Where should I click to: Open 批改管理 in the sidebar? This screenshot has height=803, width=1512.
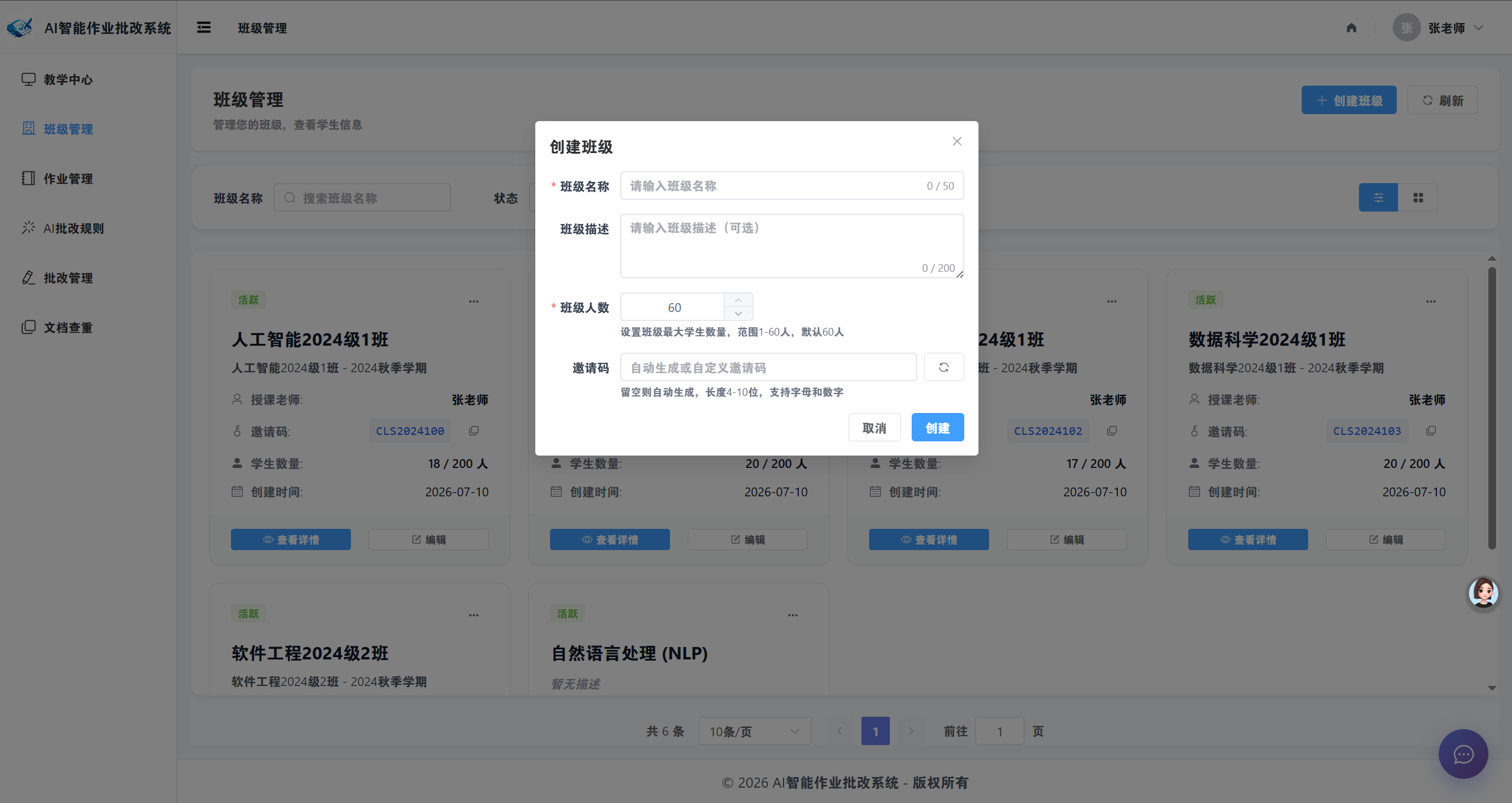coord(89,278)
